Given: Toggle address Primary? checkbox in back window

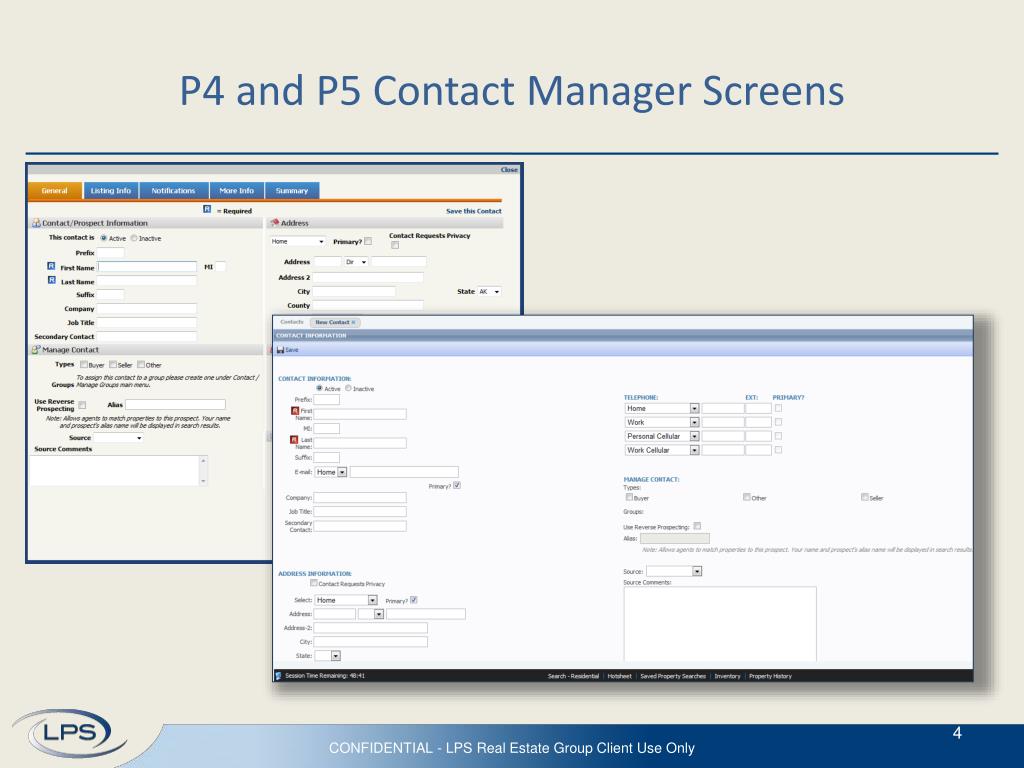Looking at the screenshot, I should click(368, 242).
